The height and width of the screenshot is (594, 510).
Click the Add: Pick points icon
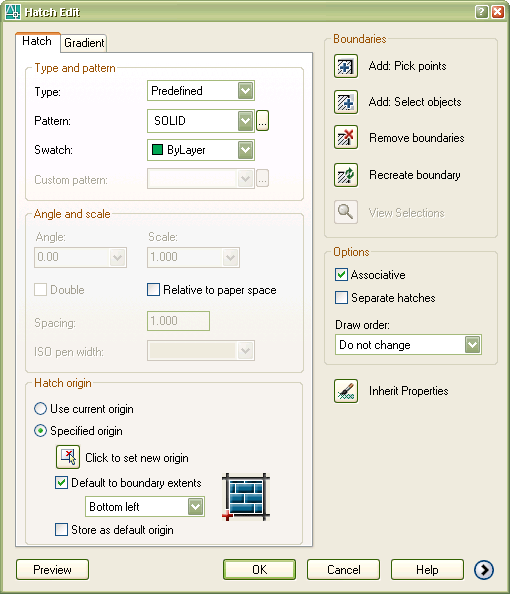click(x=346, y=66)
